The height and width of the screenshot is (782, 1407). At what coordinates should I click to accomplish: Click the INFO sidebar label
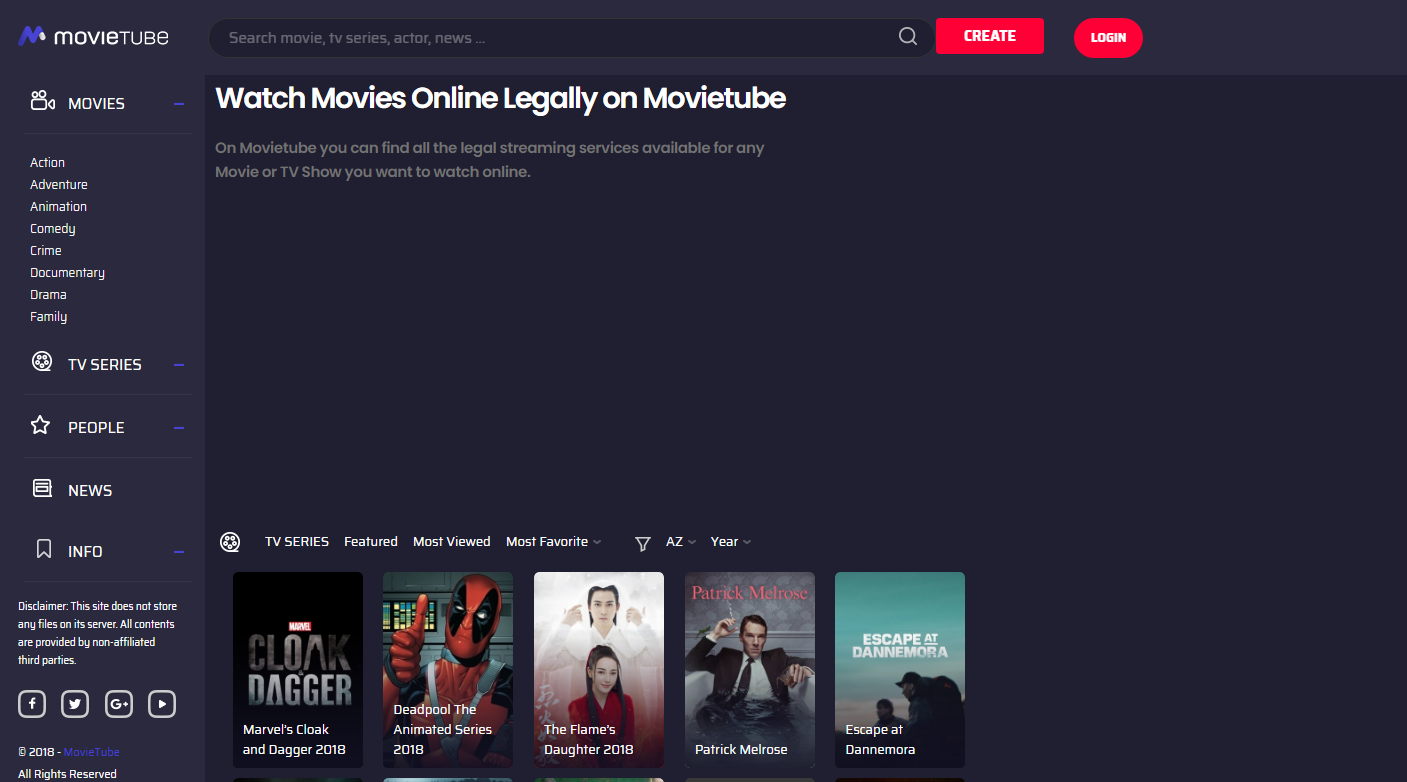[85, 552]
